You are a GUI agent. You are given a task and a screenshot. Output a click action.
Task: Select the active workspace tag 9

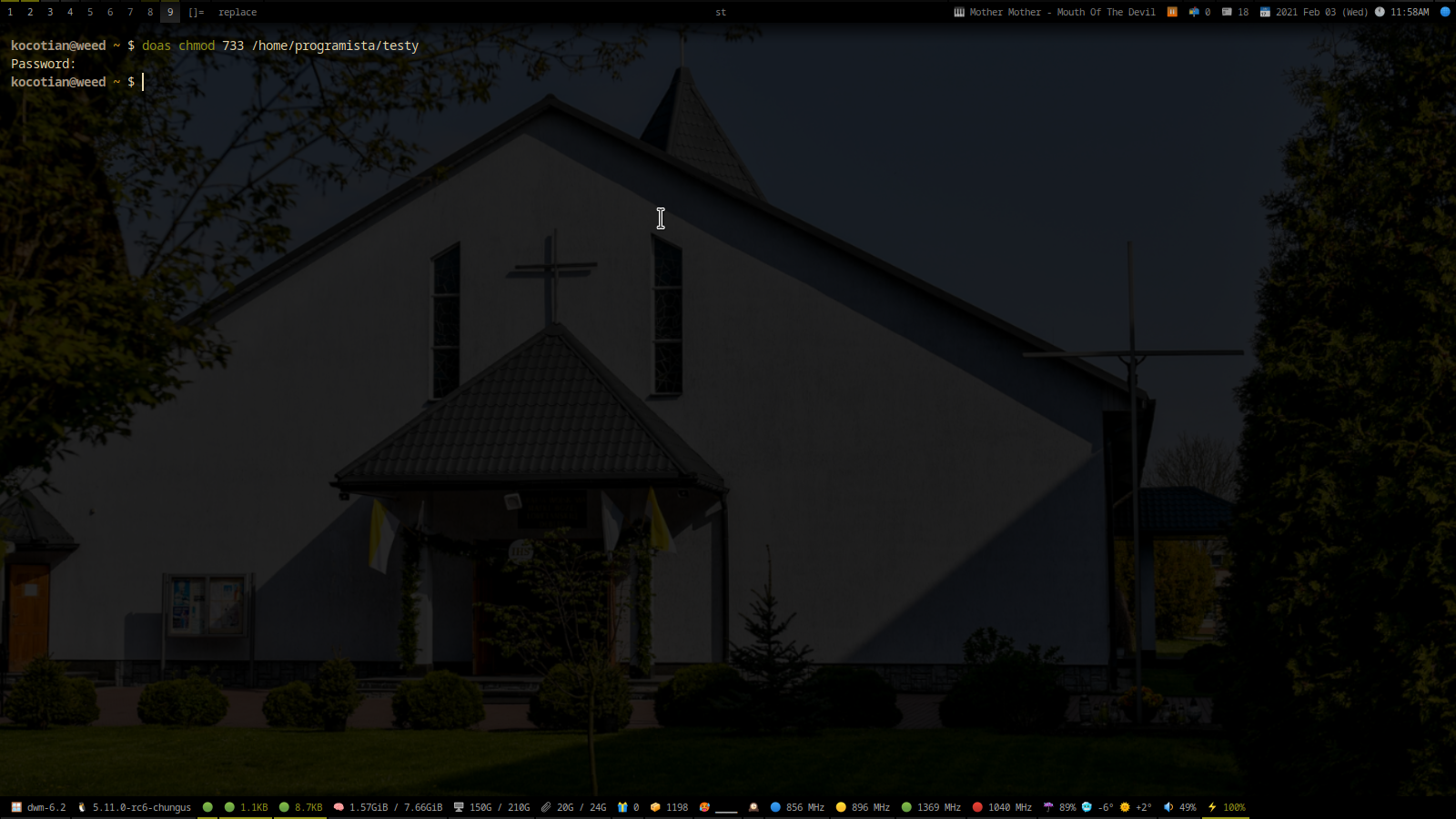170,12
